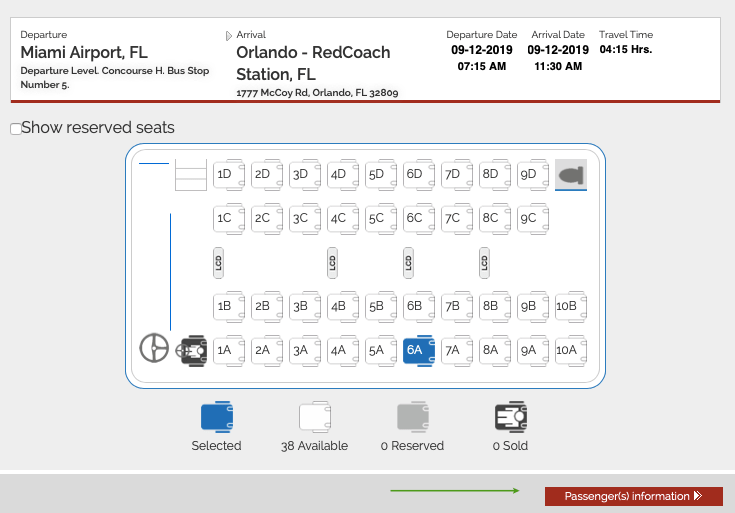The width and height of the screenshot is (735, 513).
Task: Click the LCD screen above seat 8B
Action: (485, 263)
